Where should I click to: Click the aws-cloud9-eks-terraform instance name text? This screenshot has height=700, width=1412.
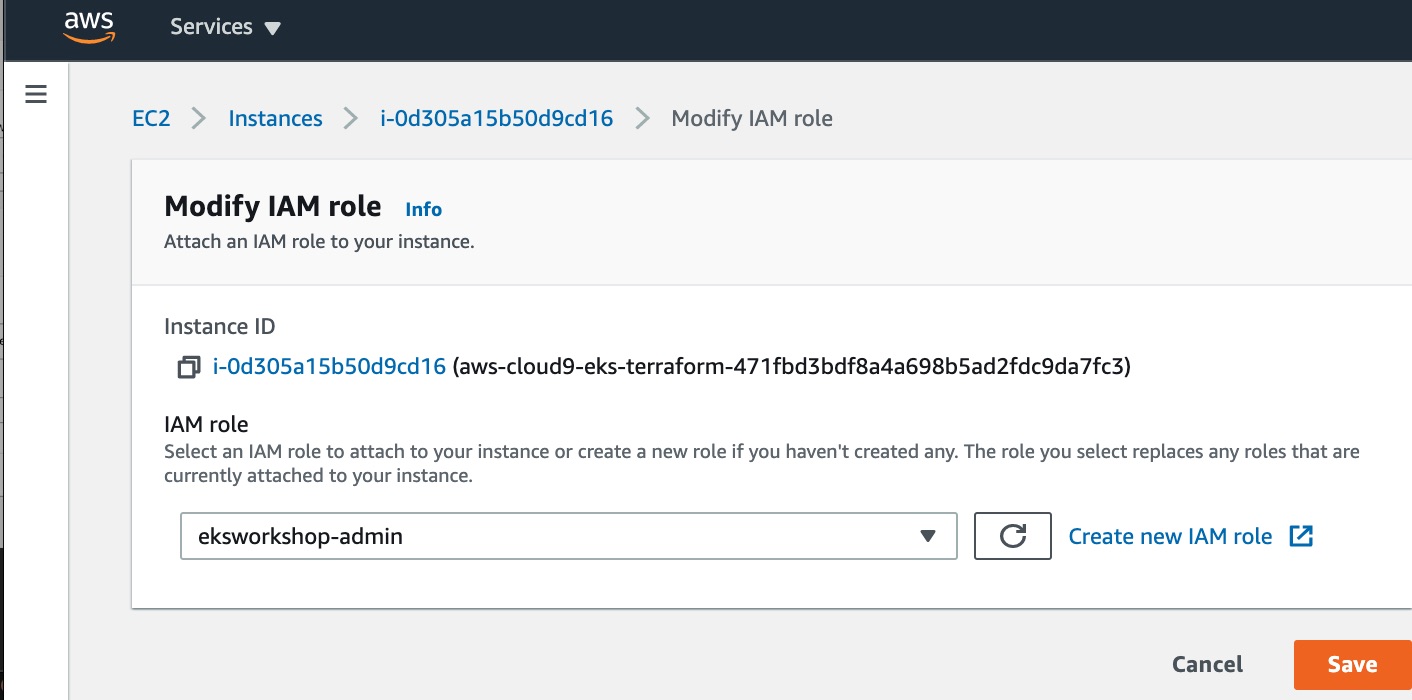tap(792, 367)
